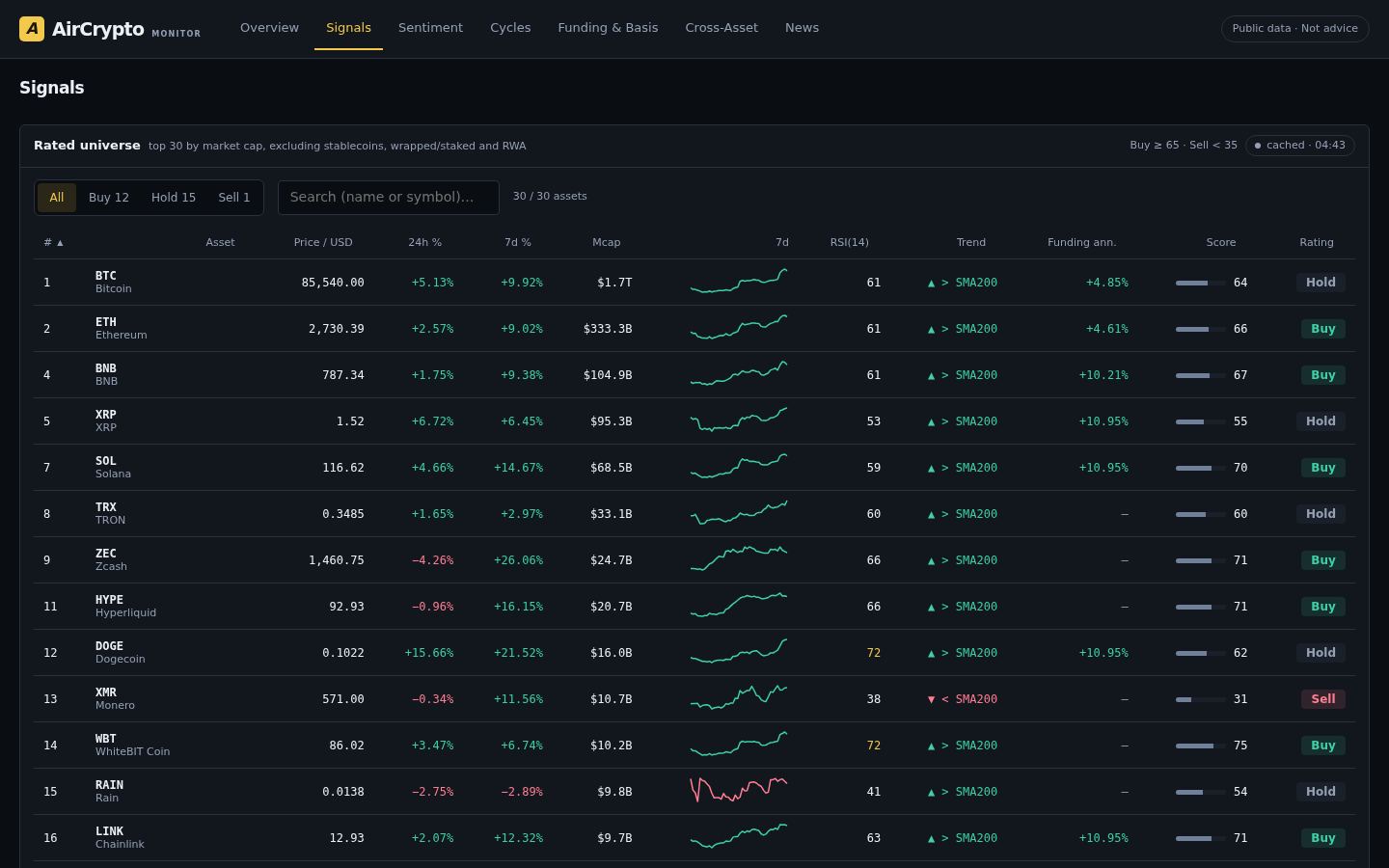Click the Buy rating badge for WBT
1389x868 pixels.
1323,746
